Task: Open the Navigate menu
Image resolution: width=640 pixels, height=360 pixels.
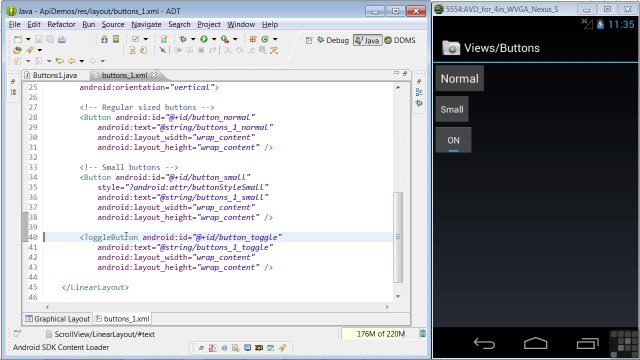Action: [x=146, y=24]
